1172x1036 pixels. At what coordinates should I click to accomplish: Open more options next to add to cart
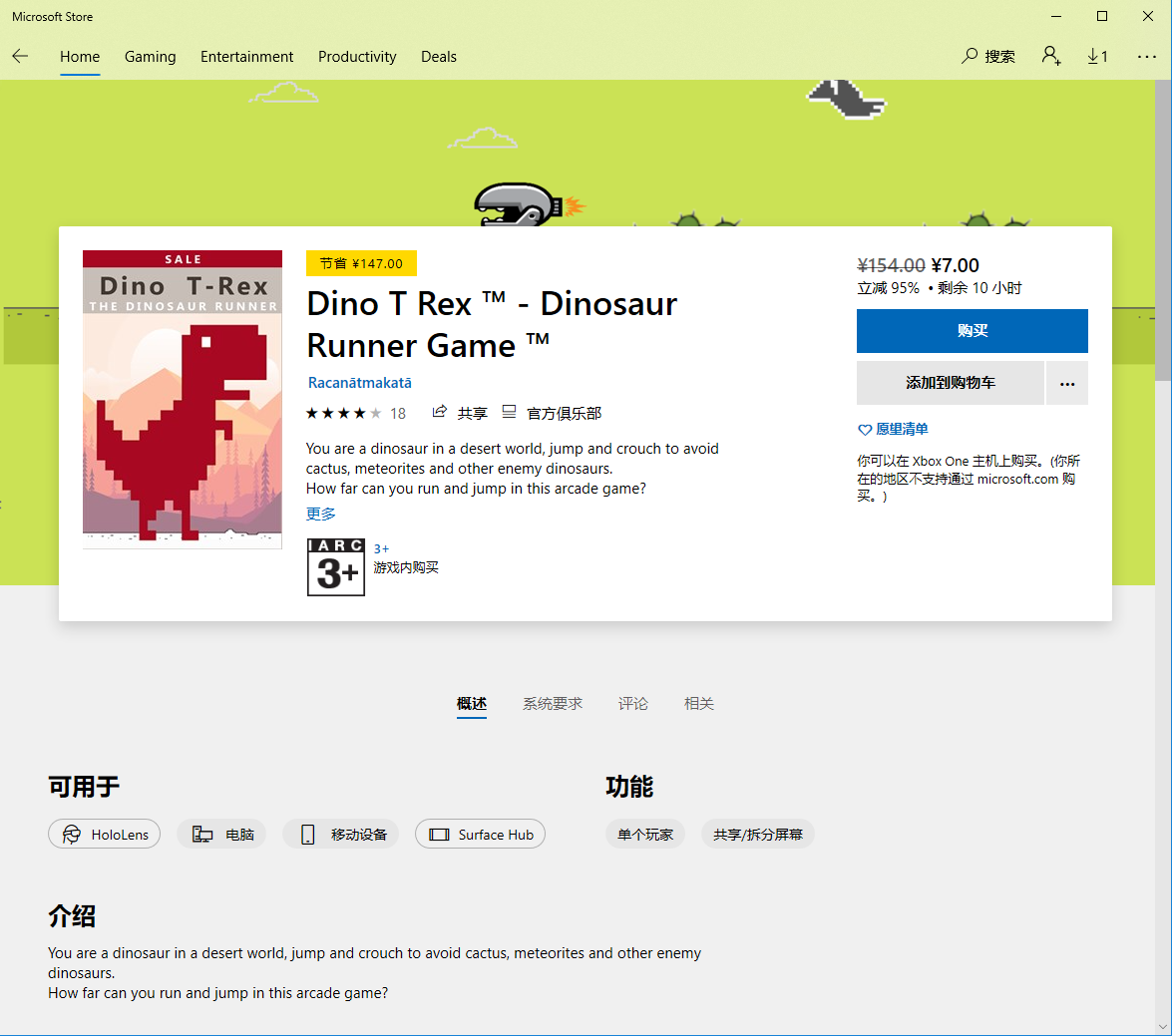coord(1066,383)
